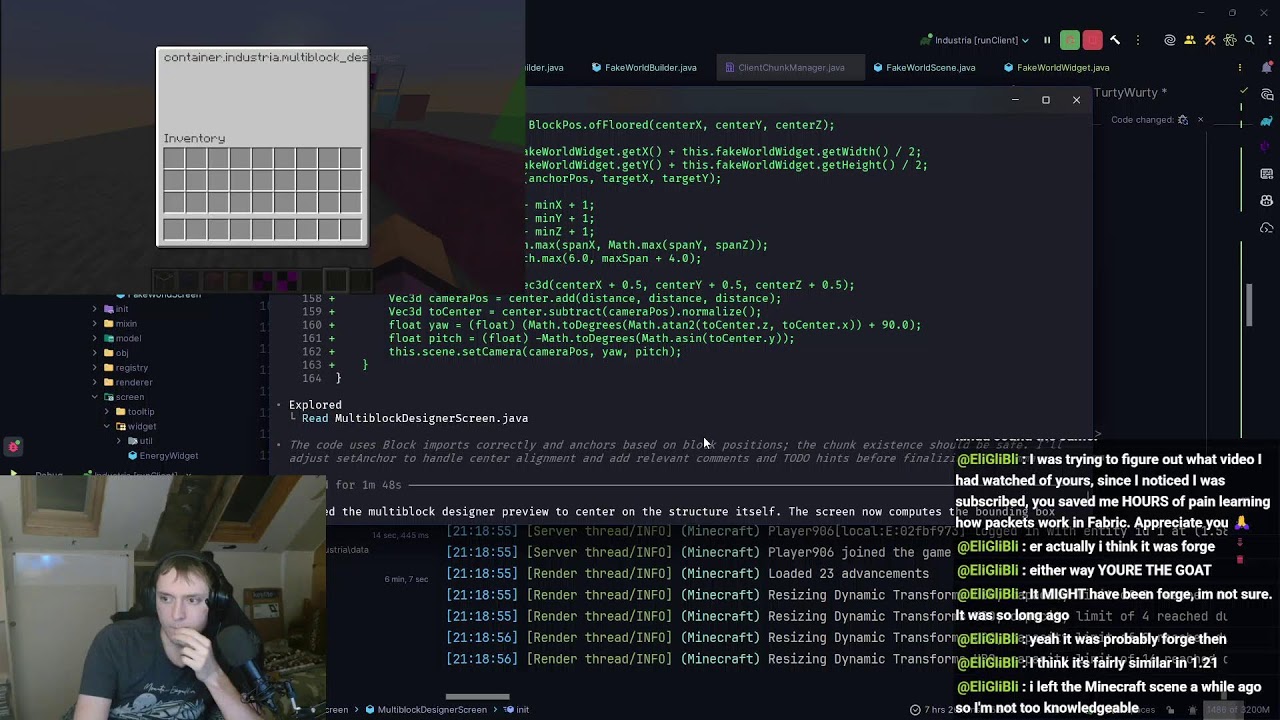Viewport: 1280px width, 720px height.
Task: Switch to FakeWorldScene.java tab
Action: [924, 68]
